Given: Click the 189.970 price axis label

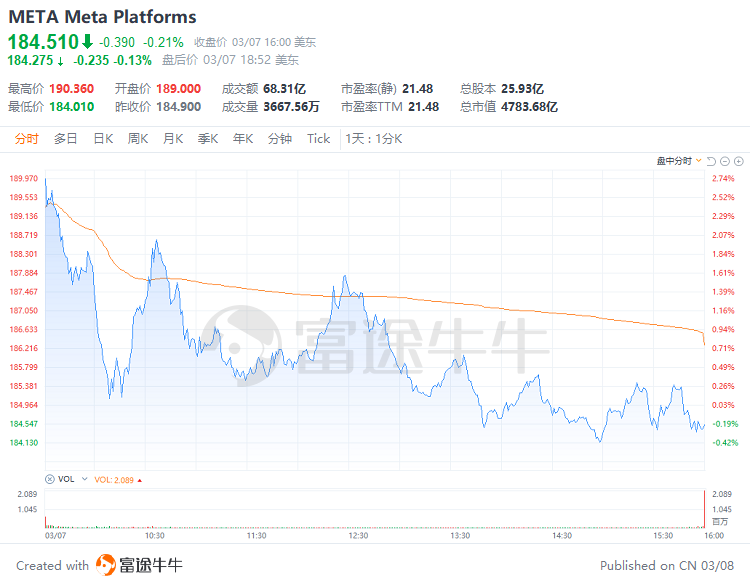Looking at the screenshot, I should [23, 178].
